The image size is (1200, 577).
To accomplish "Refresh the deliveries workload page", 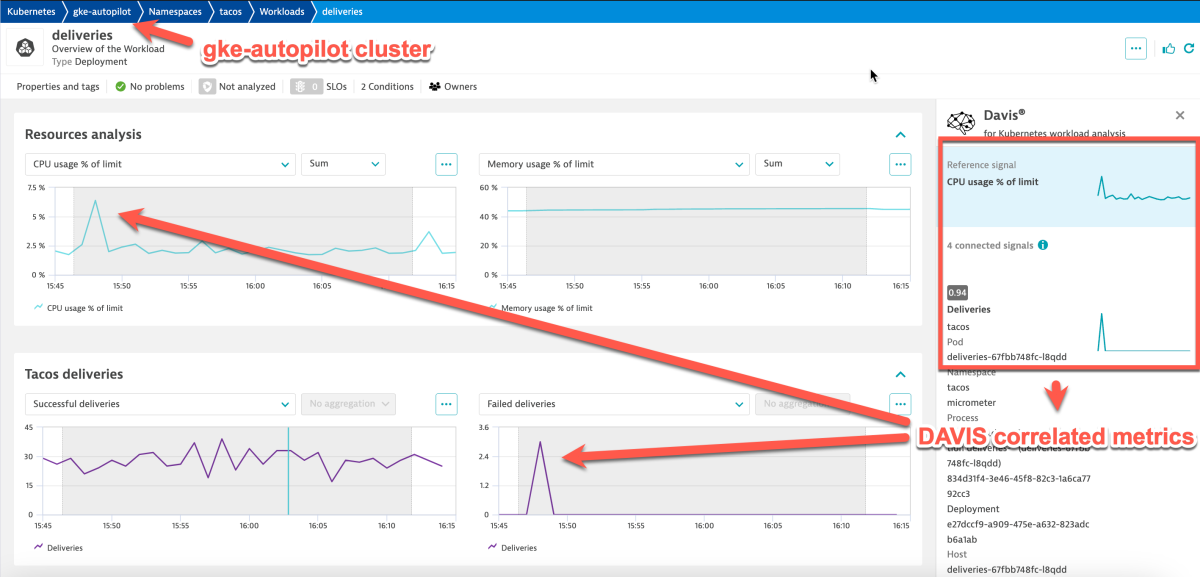I will tap(1189, 47).
